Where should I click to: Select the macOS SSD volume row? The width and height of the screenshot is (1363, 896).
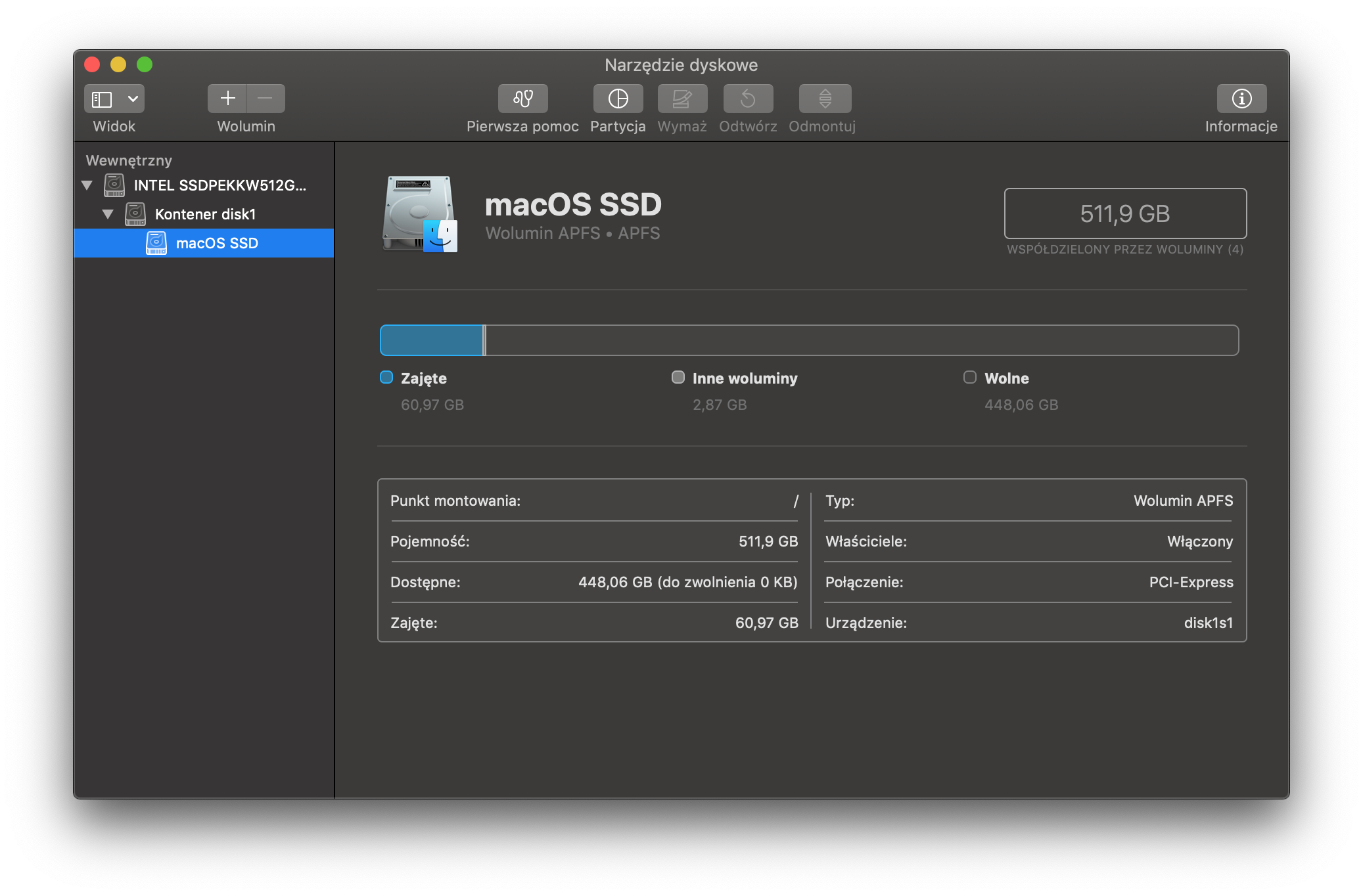click(204, 243)
